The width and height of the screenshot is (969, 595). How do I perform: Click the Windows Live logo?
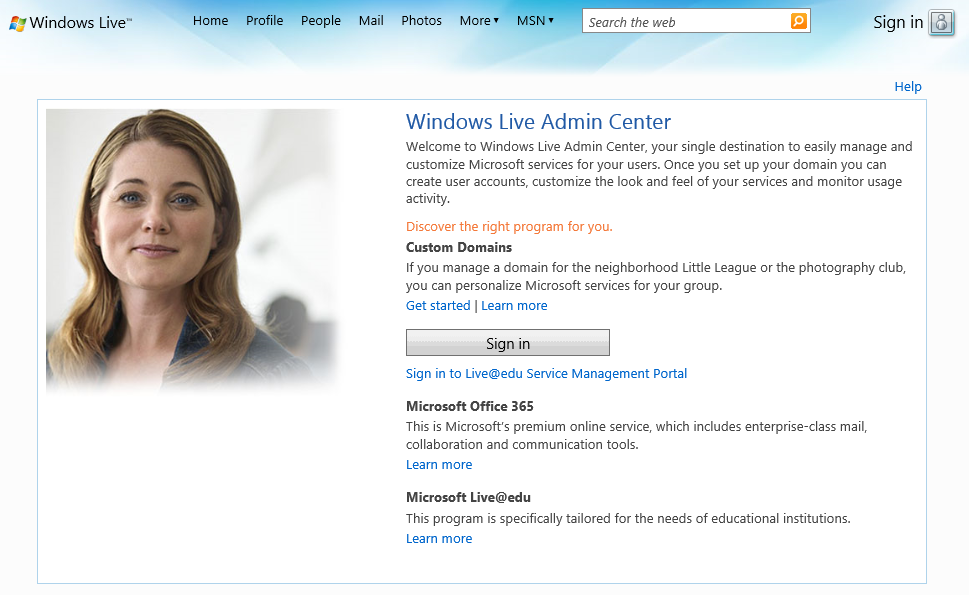point(70,23)
